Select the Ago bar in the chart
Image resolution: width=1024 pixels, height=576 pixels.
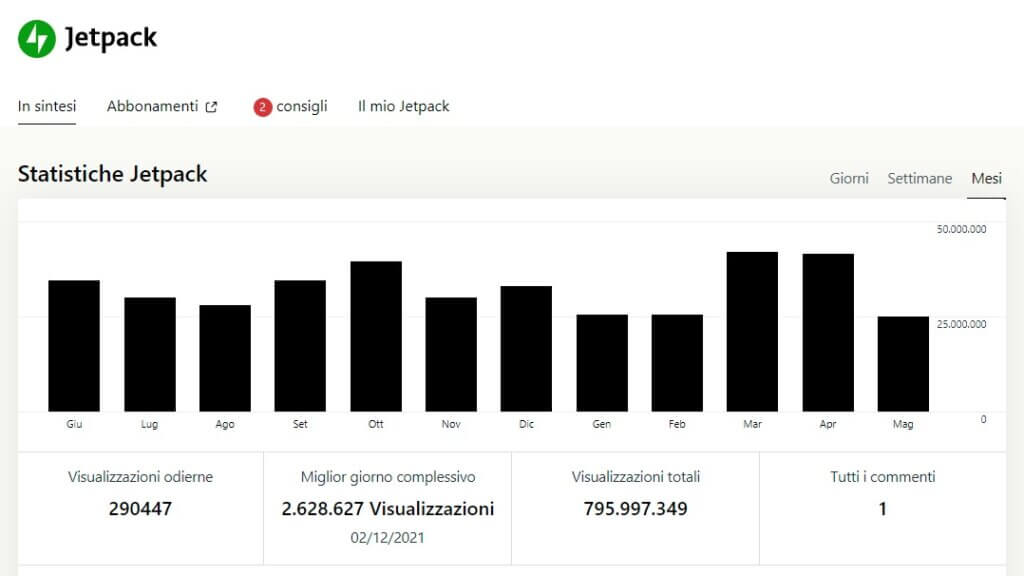point(225,359)
